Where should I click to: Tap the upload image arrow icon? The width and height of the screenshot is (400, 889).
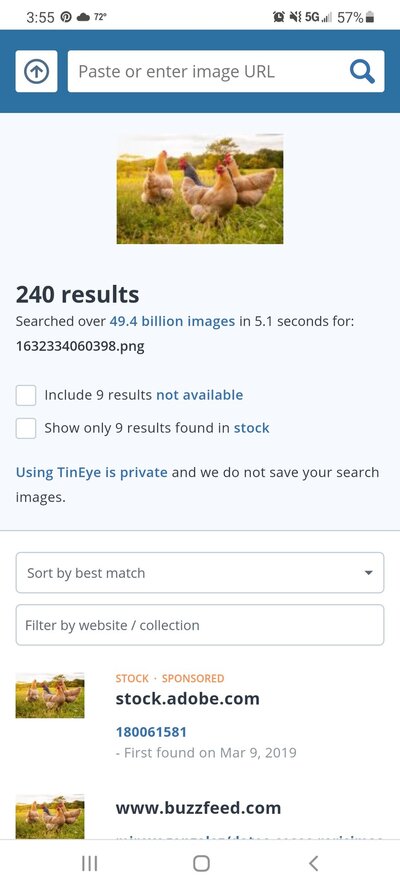36,71
